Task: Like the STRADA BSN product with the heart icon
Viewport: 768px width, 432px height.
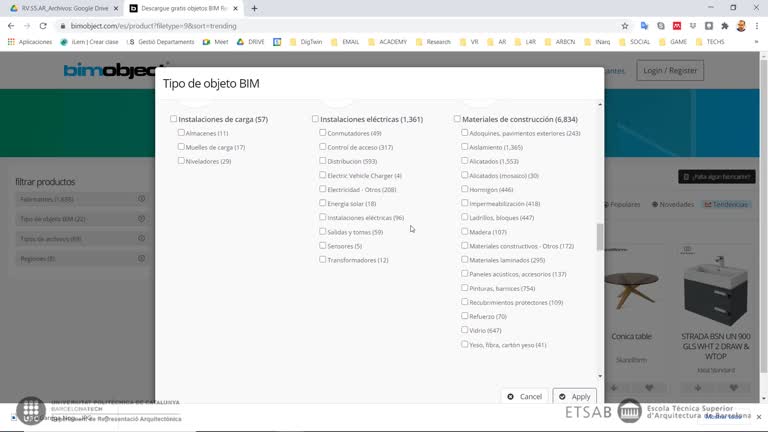Action: (x=733, y=388)
